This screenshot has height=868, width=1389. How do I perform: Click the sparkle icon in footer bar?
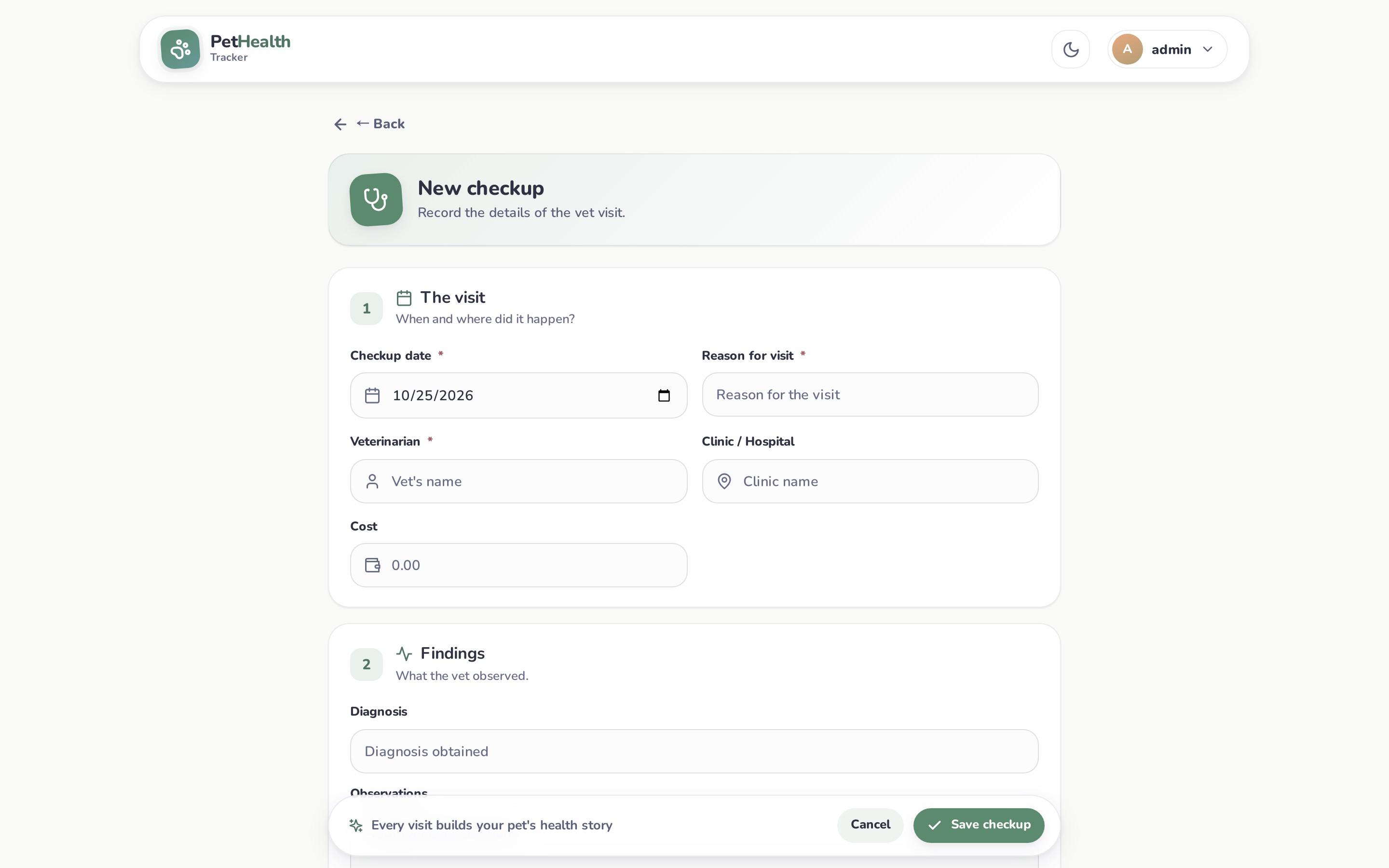(356, 826)
